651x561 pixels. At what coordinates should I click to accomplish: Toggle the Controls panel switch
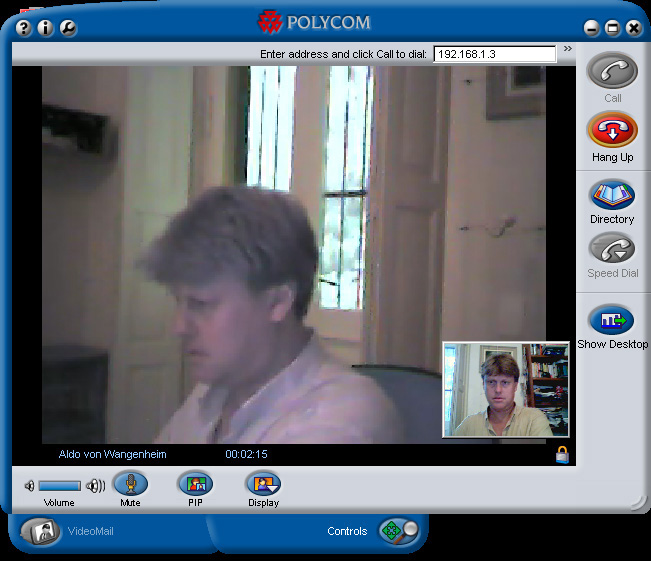click(396, 531)
